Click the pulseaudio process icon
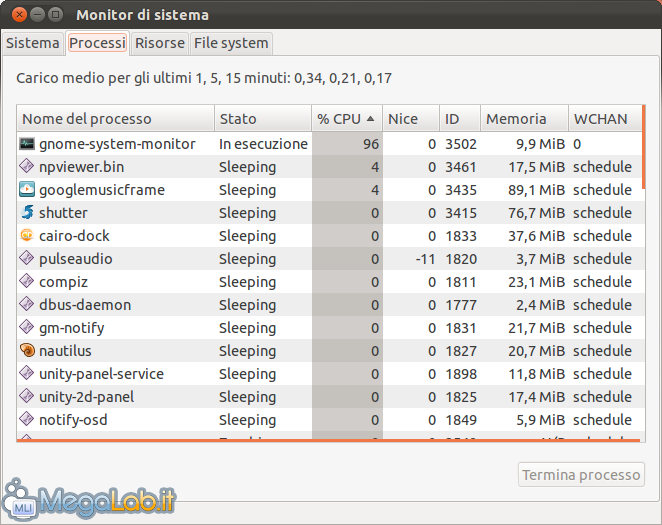662x525 pixels. click(27, 258)
